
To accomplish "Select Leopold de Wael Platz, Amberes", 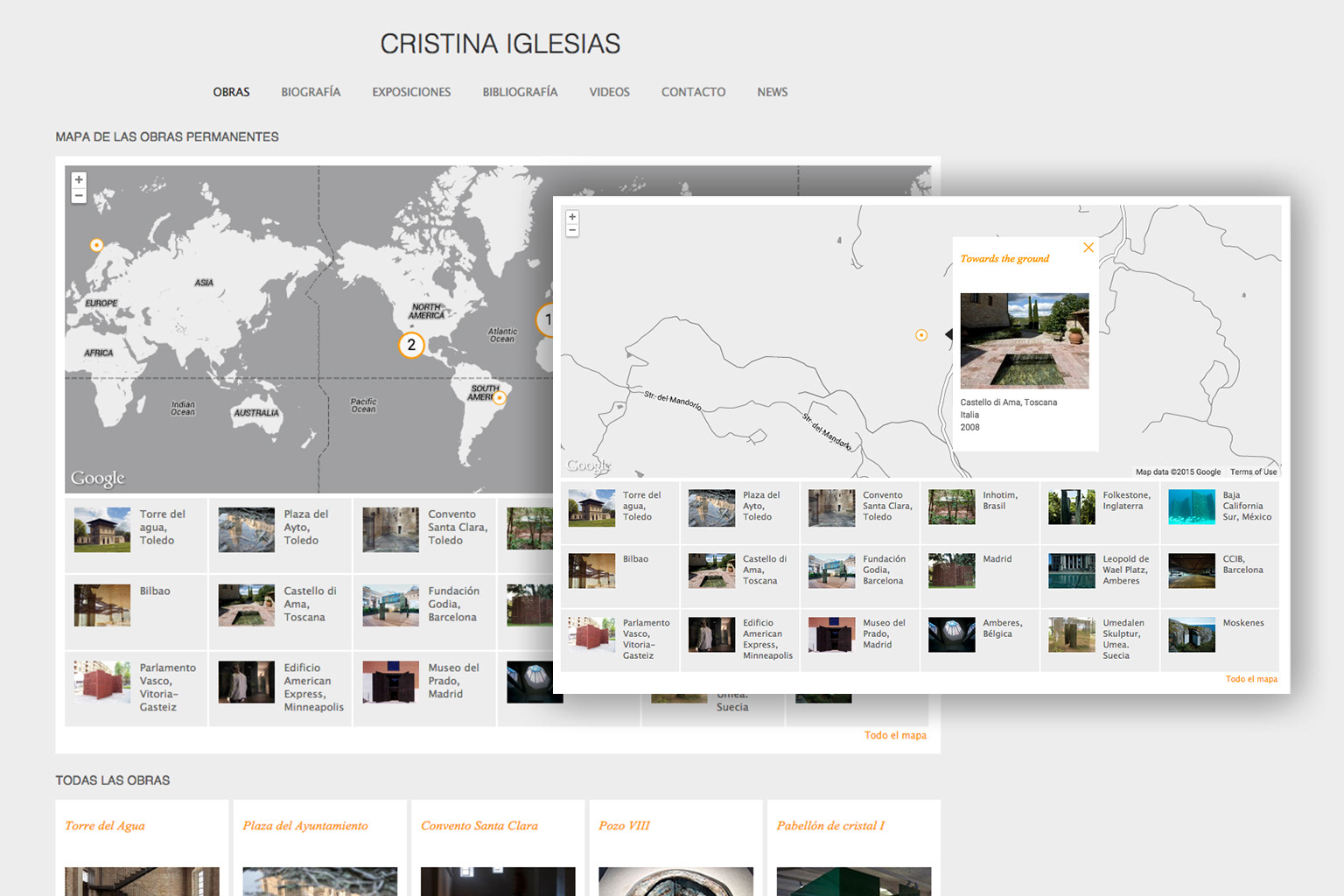I will coord(1099,576).
